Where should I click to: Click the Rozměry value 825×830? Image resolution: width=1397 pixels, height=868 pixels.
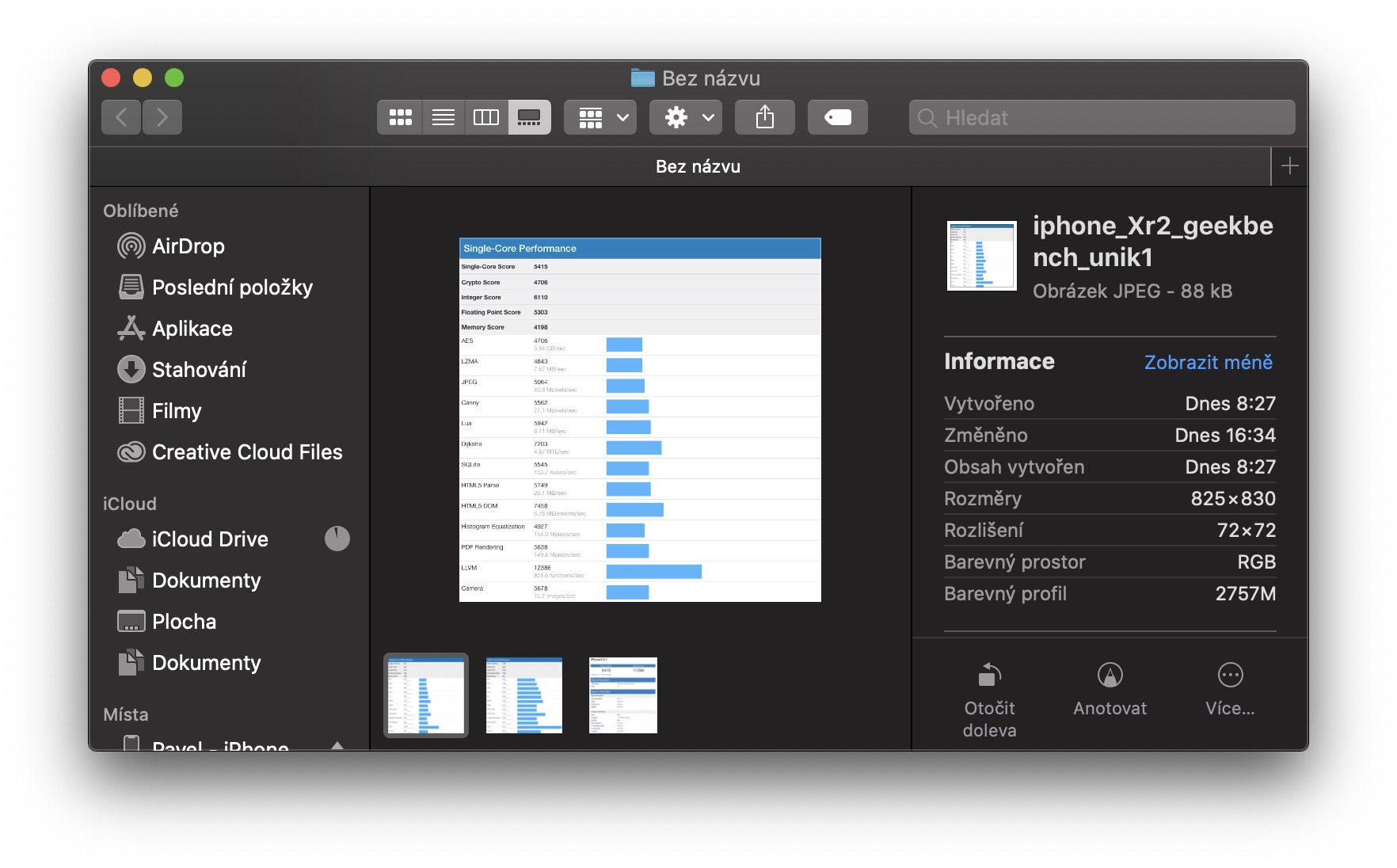1233,498
